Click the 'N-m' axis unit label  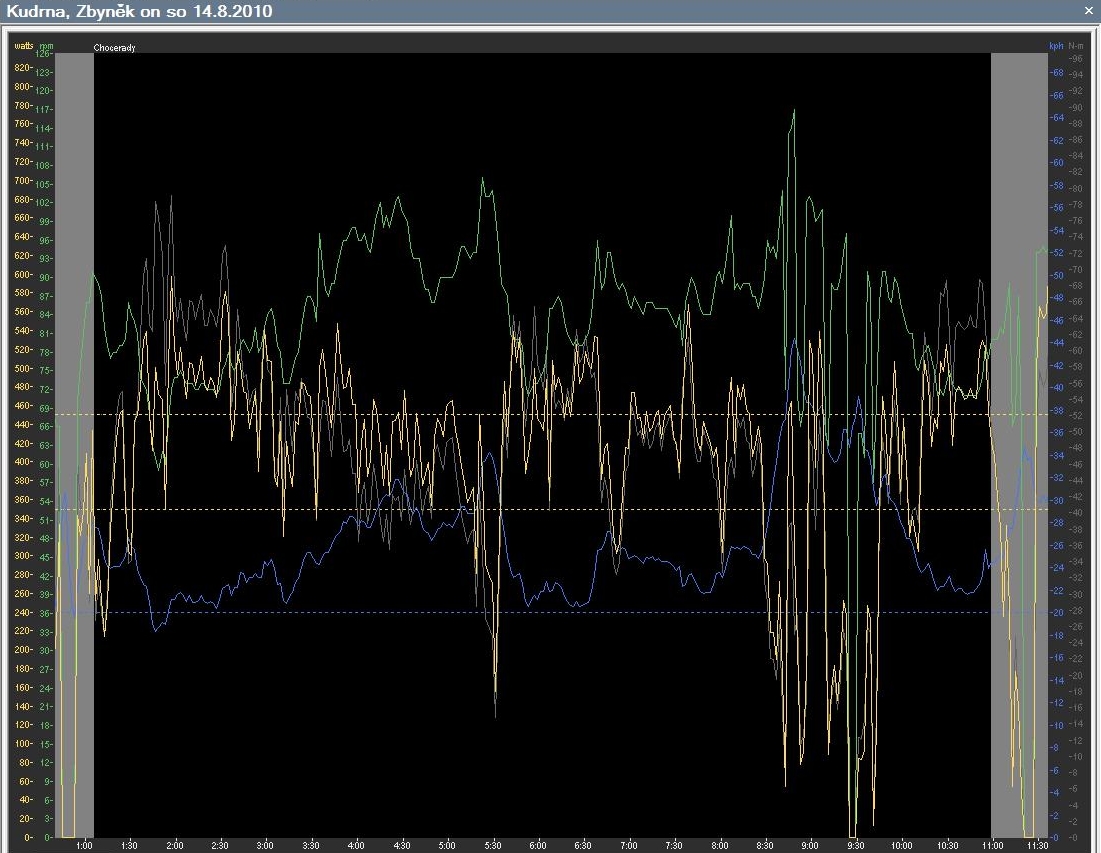[1076, 46]
